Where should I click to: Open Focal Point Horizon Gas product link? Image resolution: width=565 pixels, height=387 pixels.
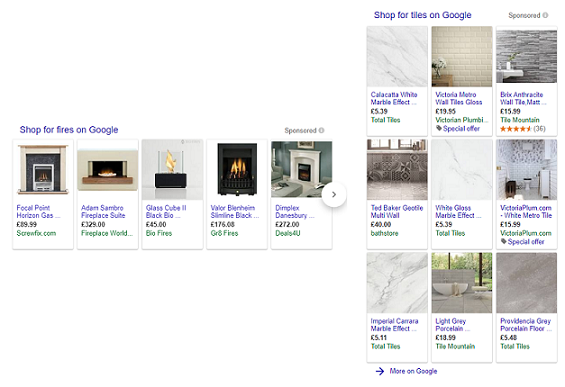[38, 212]
